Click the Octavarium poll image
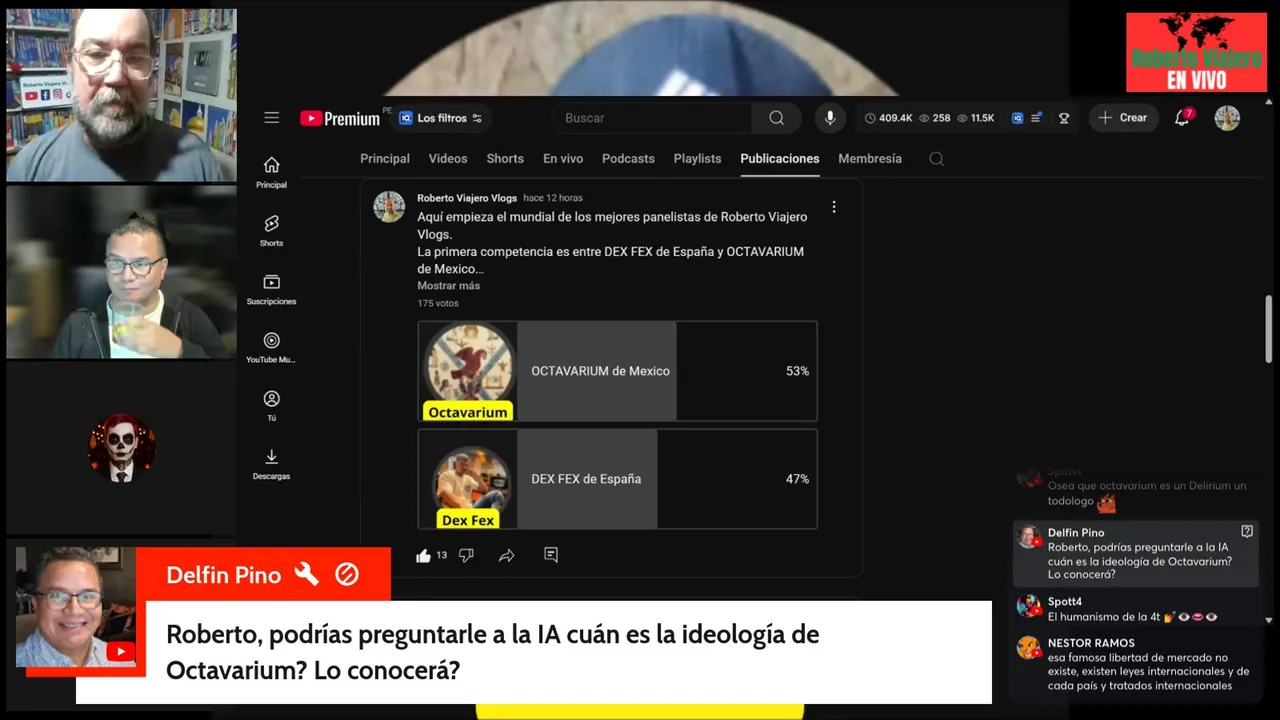Screen dimensions: 1280x720 pyautogui.click(x=468, y=371)
